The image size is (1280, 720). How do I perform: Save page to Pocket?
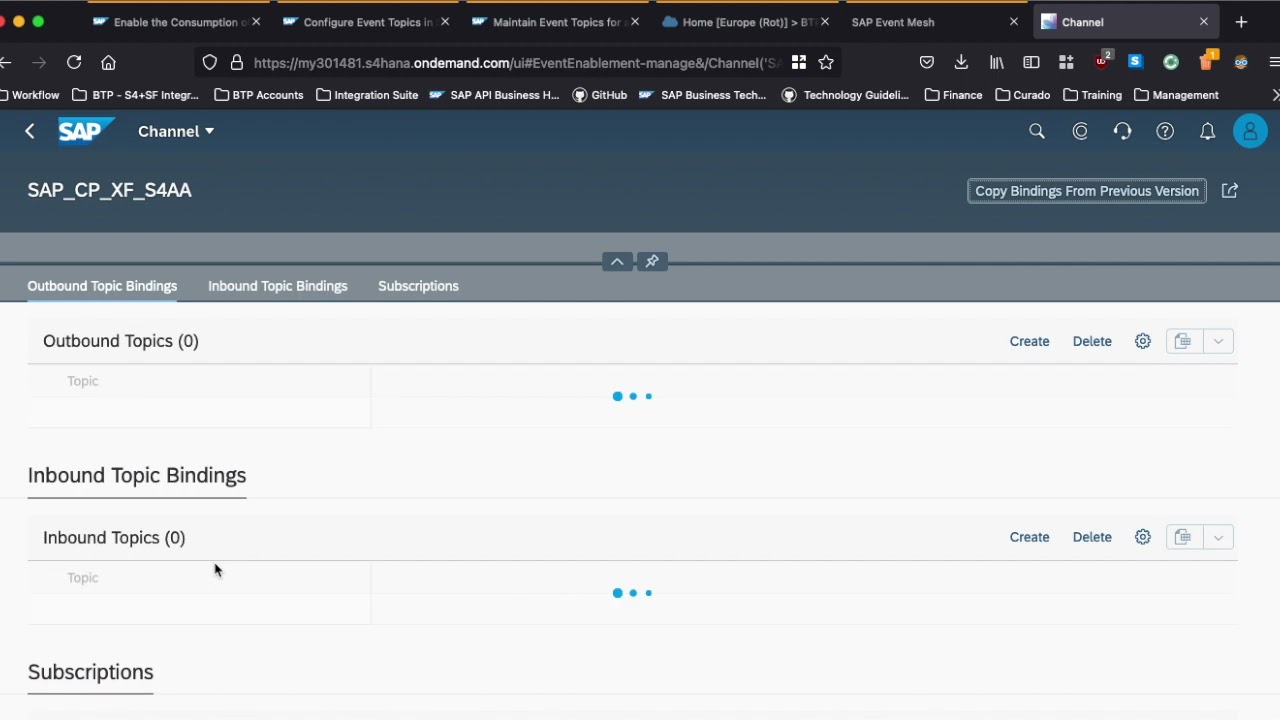pyautogui.click(x=927, y=62)
